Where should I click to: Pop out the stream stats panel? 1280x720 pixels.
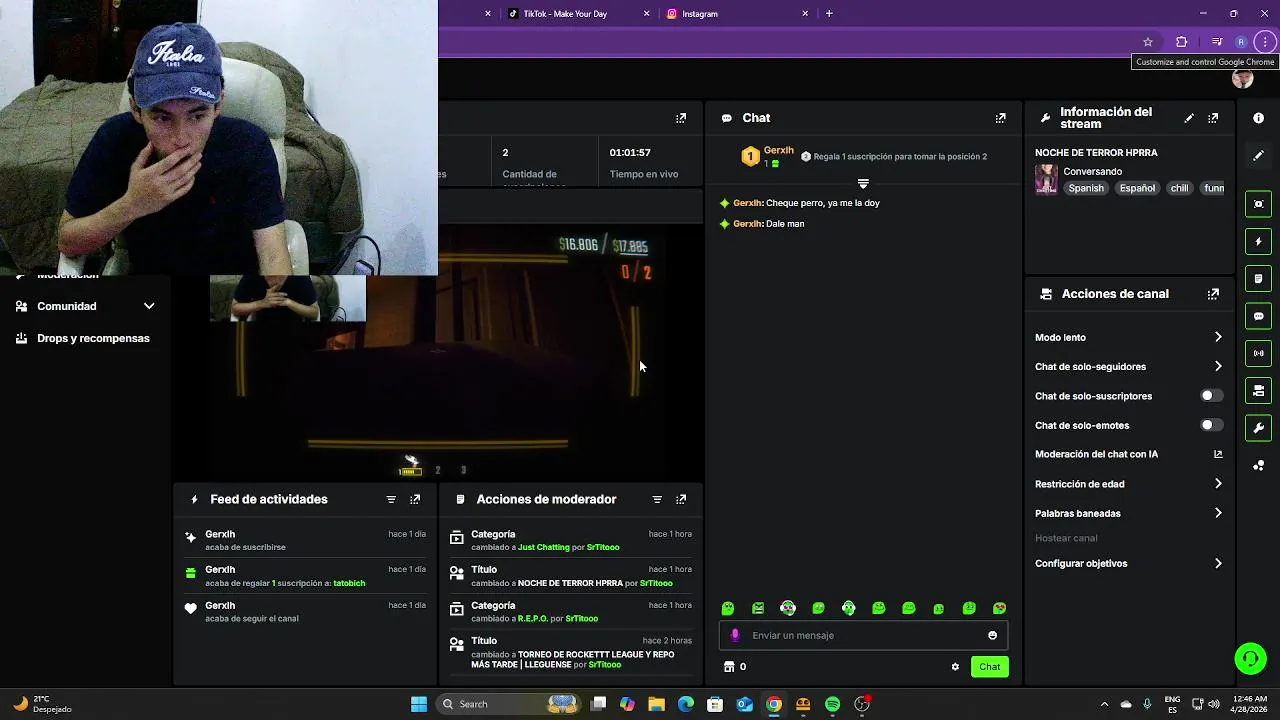[x=681, y=118]
